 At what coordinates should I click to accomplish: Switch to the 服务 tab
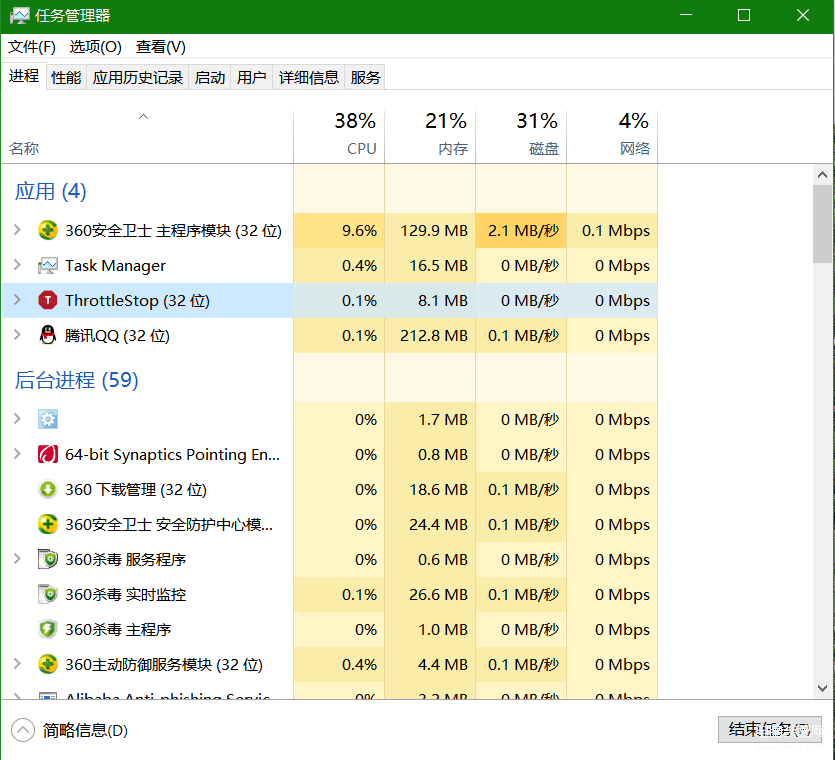coord(365,78)
